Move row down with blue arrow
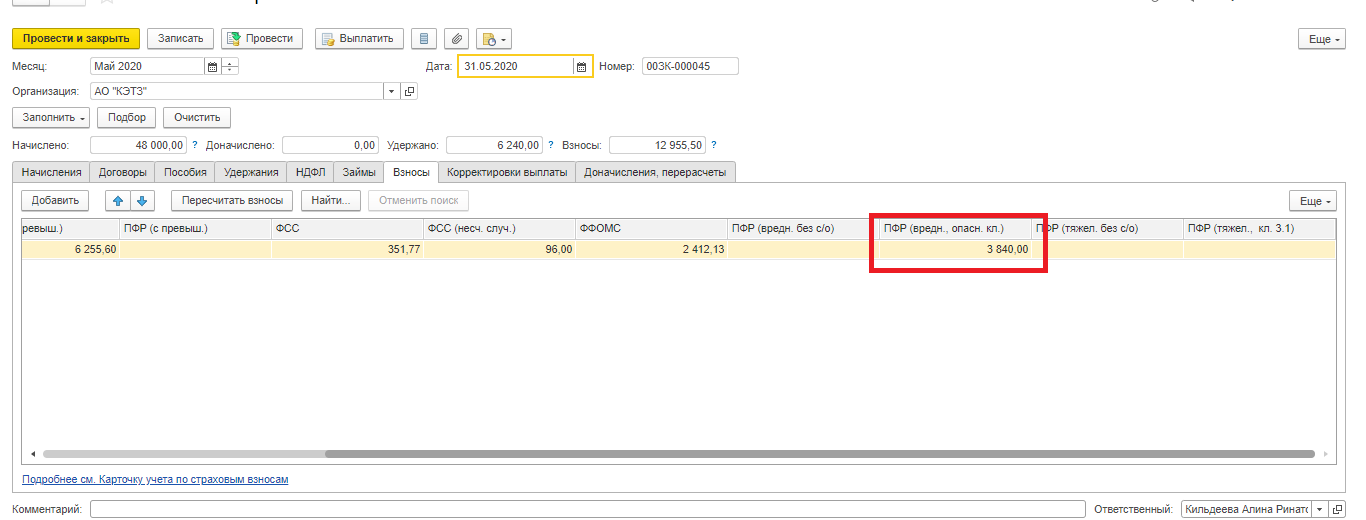Image resolution: width=1366 pixels, height=520 pixels. point(142,201)
